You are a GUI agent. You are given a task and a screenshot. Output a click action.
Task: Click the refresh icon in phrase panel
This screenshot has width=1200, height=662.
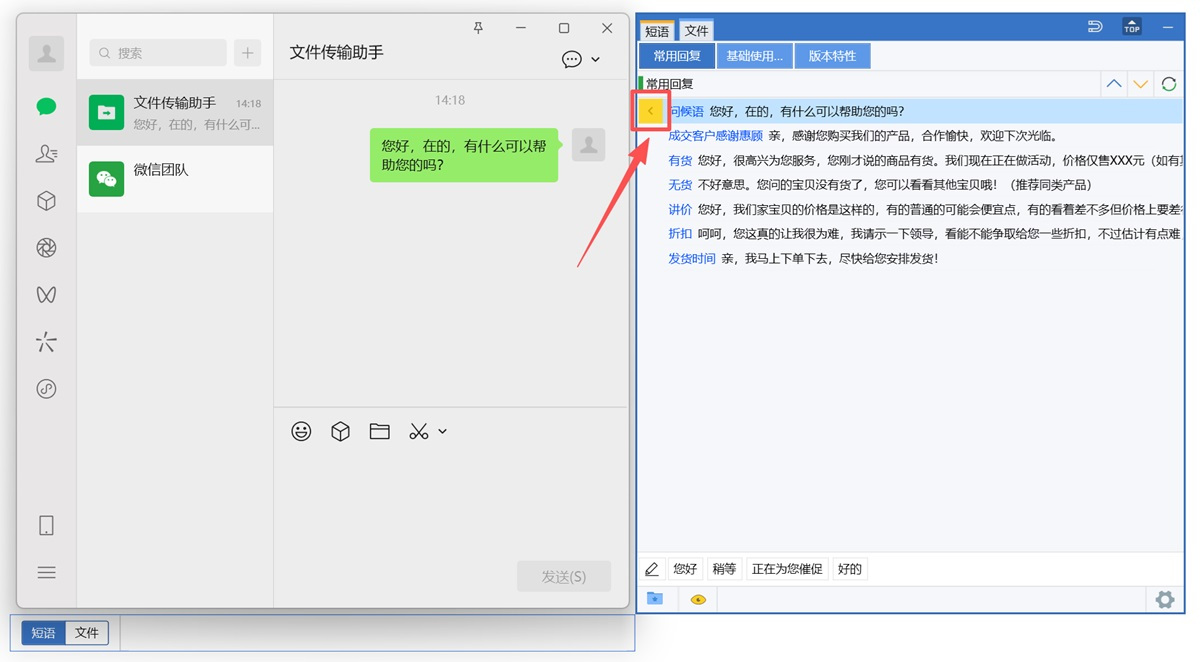pos(1168,84)
